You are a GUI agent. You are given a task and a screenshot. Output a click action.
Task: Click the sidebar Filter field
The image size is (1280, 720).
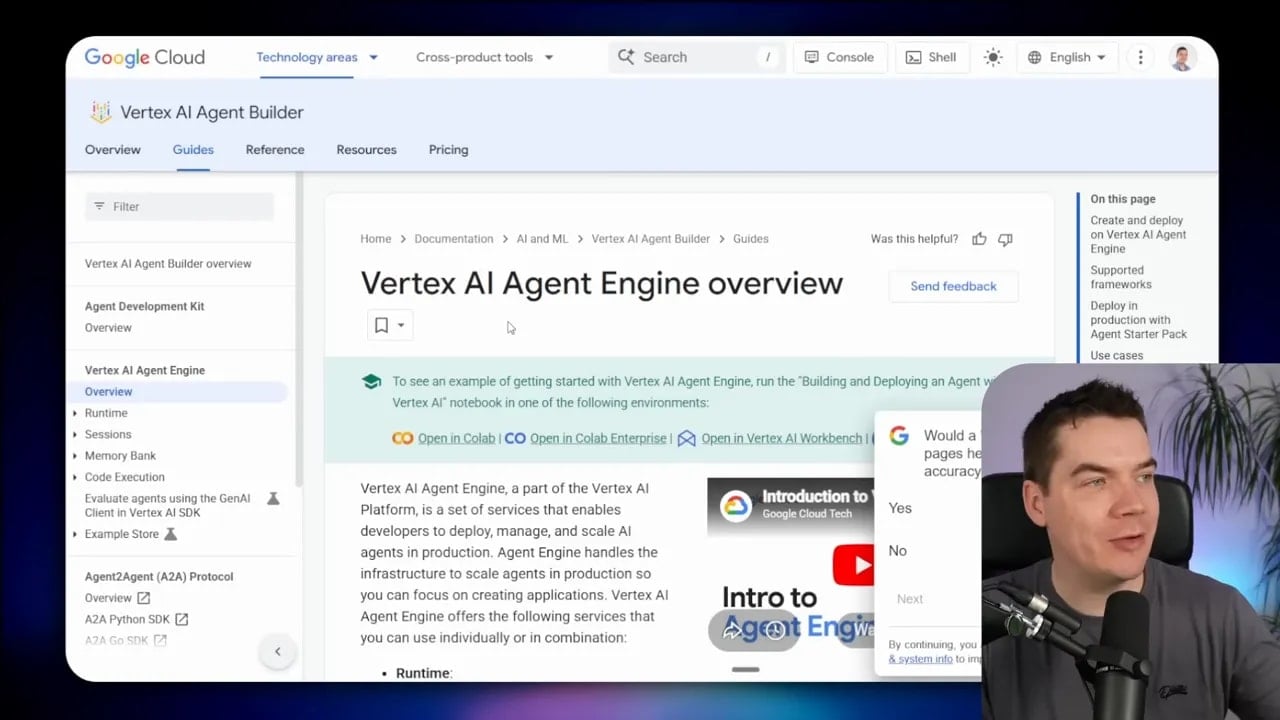[x=179, y=206]
